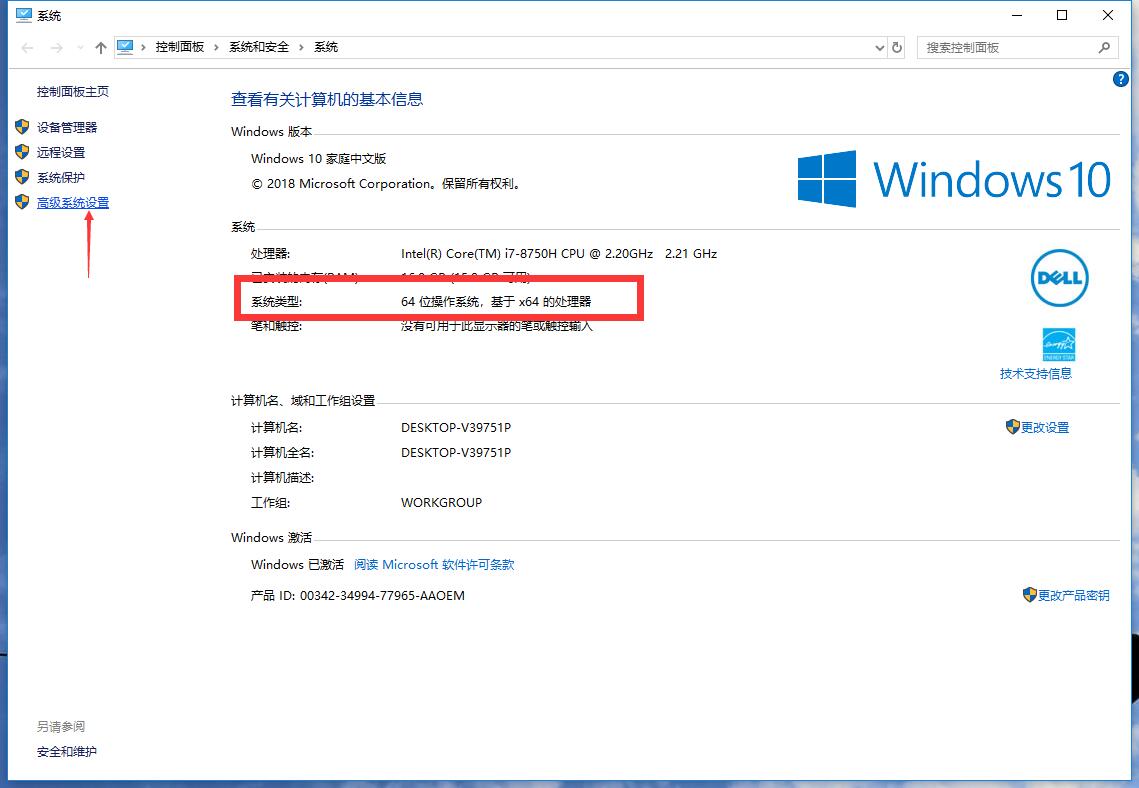Select 计算机全名 value DESKTOP-V39751P
Screen dimensions: 1139x788
[456, 452]
